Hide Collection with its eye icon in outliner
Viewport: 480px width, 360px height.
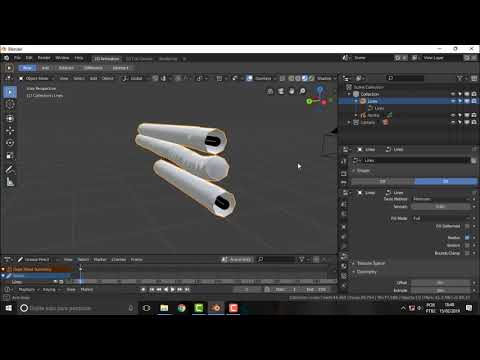pos(453,94)
